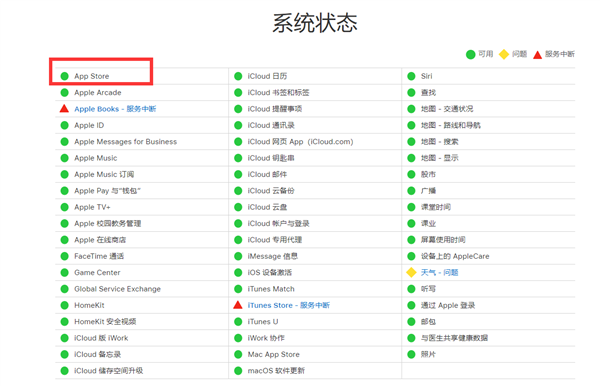This screenshot has height=386, width=600.
Task: Select the iCloud 版 iWork text
Action: [x=101, y=338]
